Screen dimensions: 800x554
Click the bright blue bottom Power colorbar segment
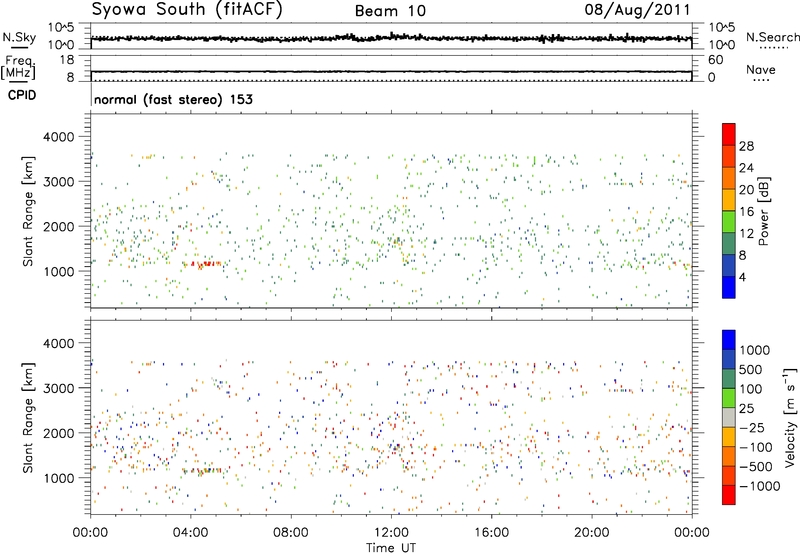(729, 287)
